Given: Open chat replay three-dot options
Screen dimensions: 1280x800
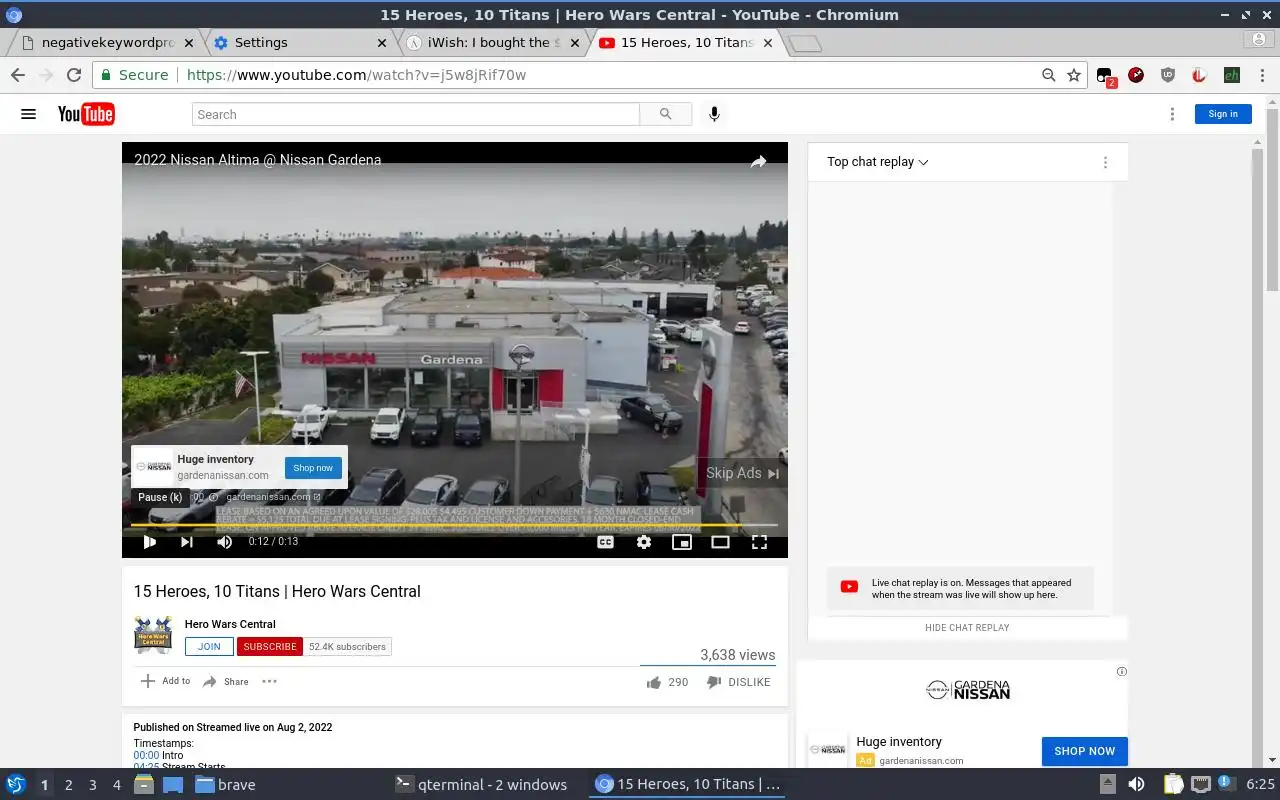Looking at the screenshot, I should [1105, 162].
